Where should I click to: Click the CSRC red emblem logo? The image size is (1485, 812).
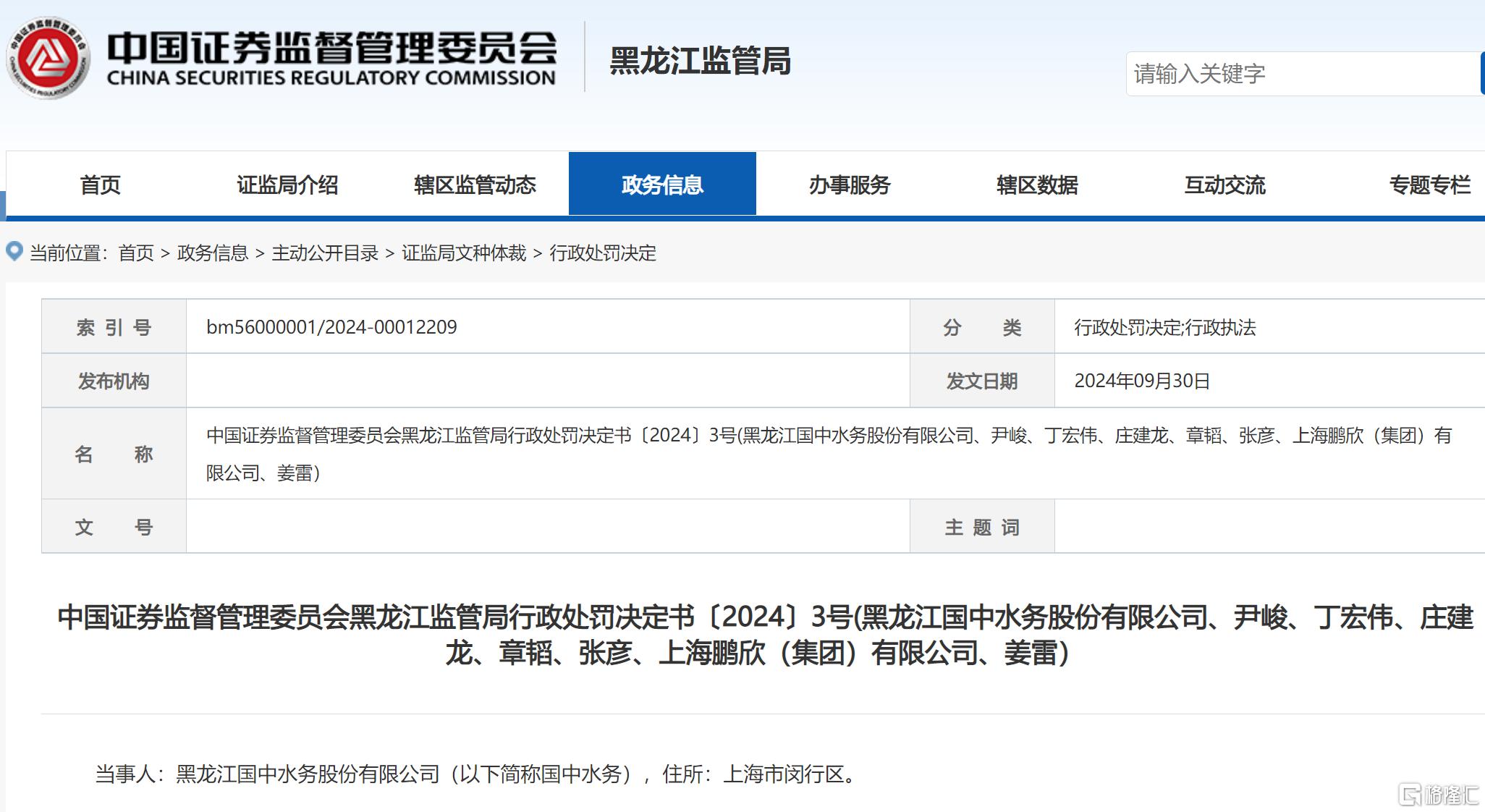(48, 58)
